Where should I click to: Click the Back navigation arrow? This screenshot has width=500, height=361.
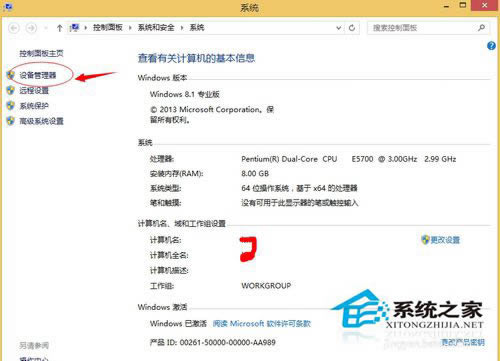[14, 28]
